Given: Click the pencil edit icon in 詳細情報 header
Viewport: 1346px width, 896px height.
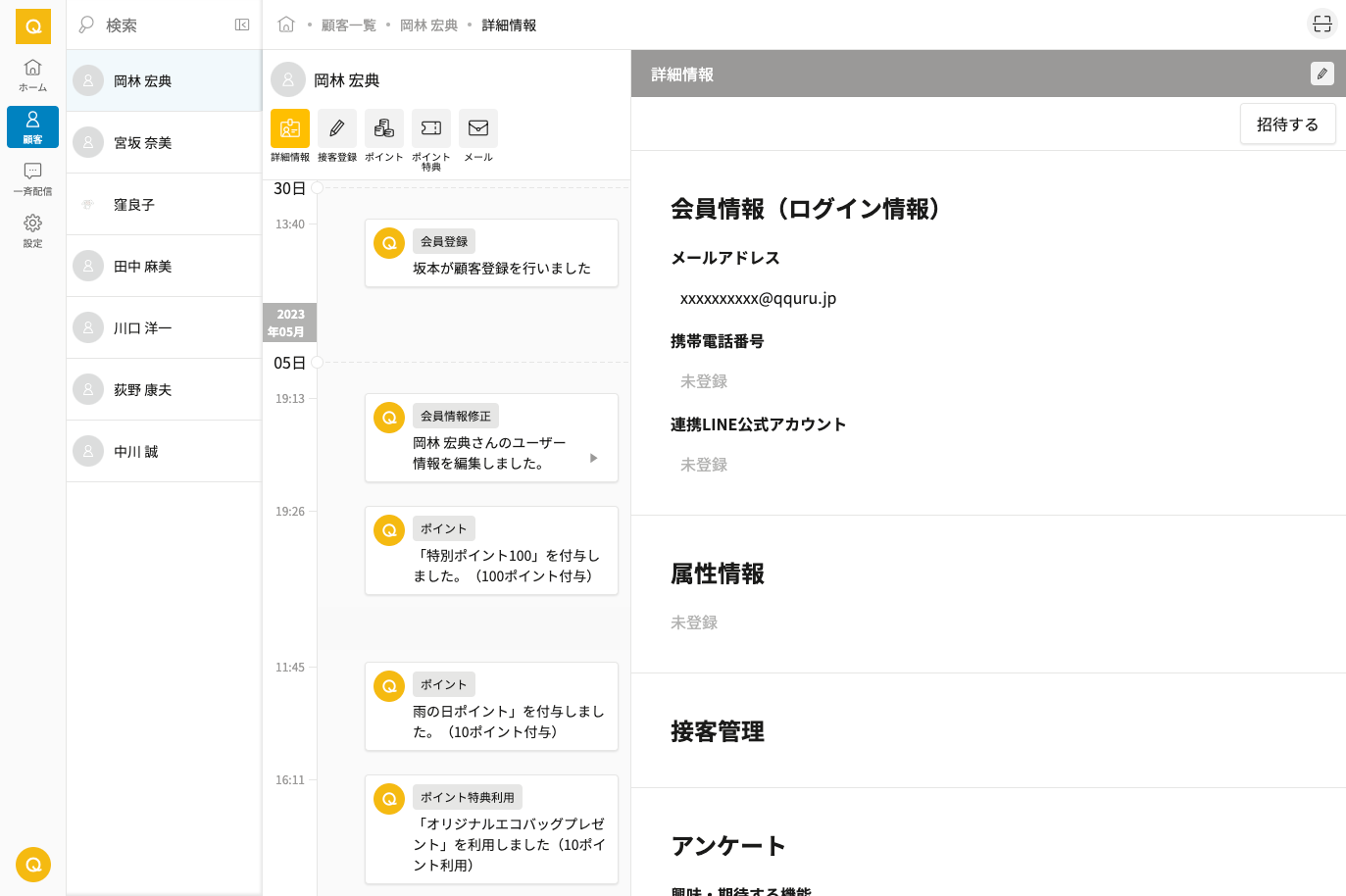Looking at the screenshot, I should (1321, 74).
